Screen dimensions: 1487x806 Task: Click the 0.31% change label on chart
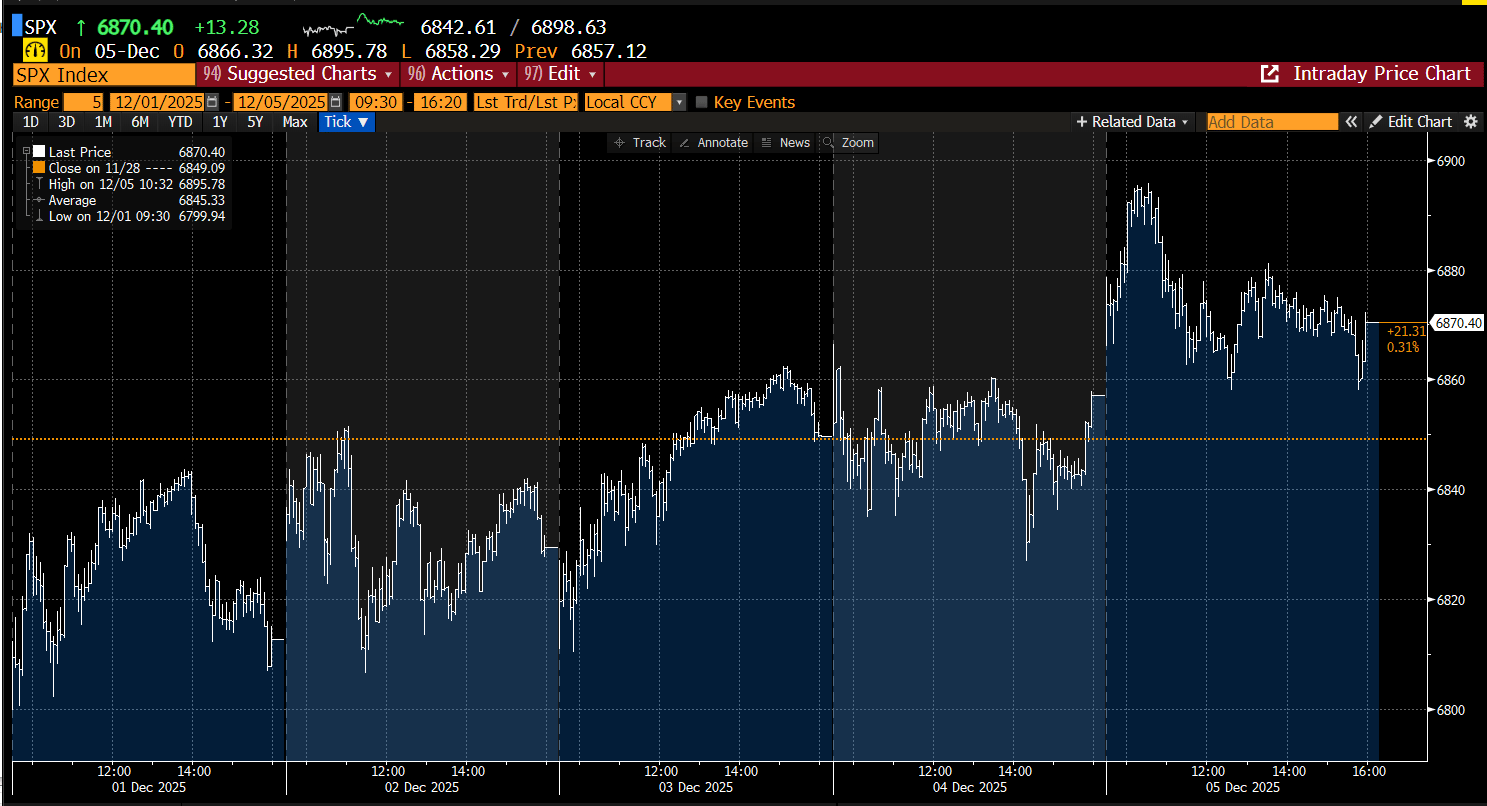pos(1402,347)
